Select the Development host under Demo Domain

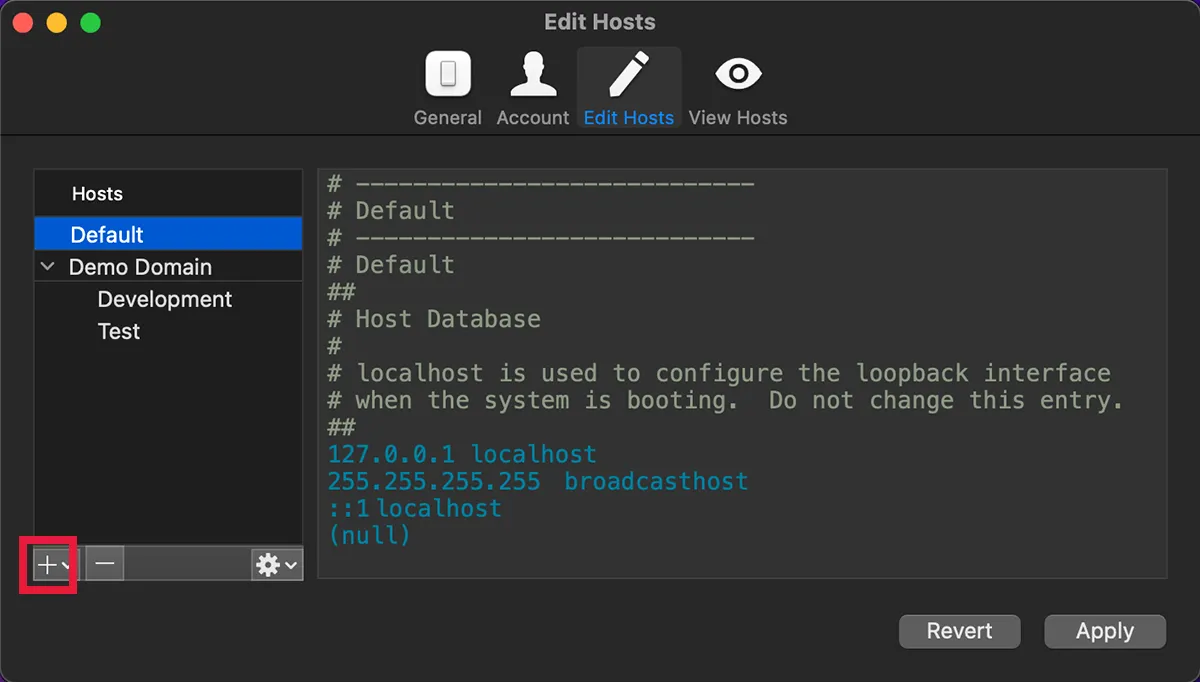164,299
